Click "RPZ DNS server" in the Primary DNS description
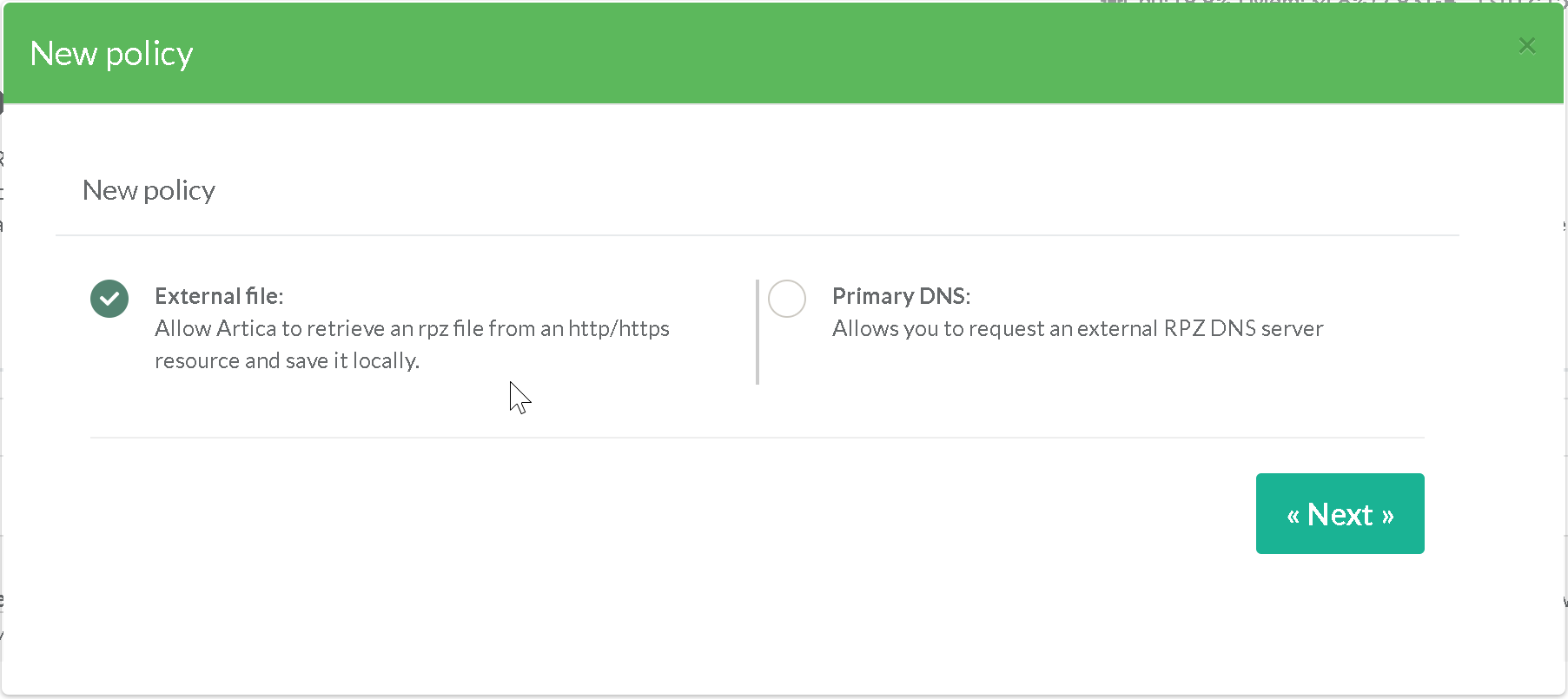 [x=1243, y=328]
